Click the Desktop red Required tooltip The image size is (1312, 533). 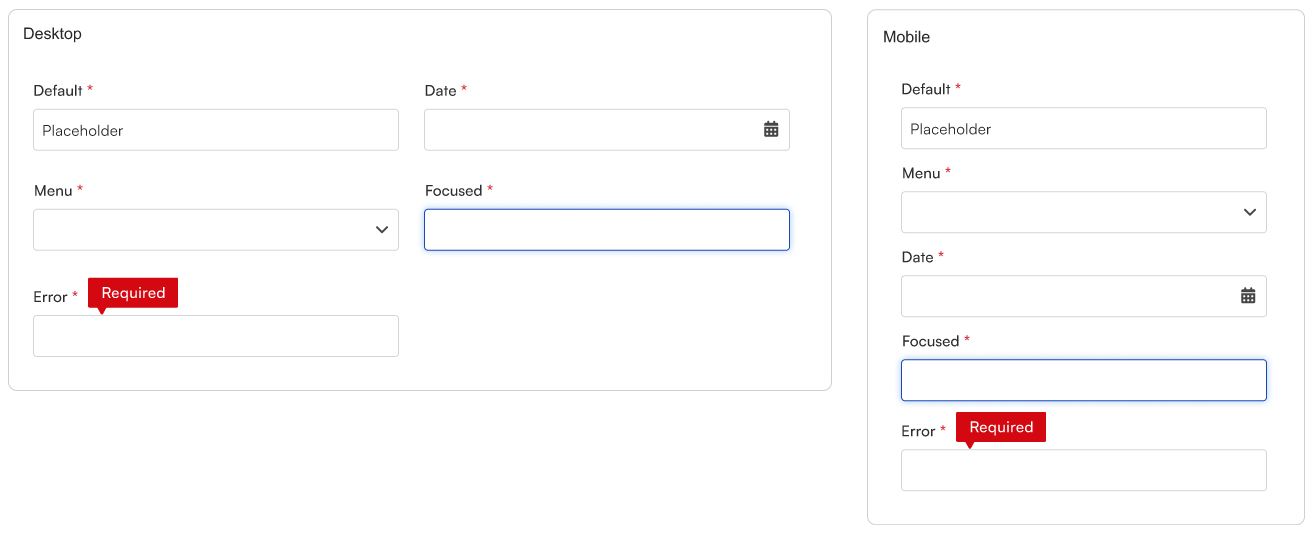click(x=133, y=293)
